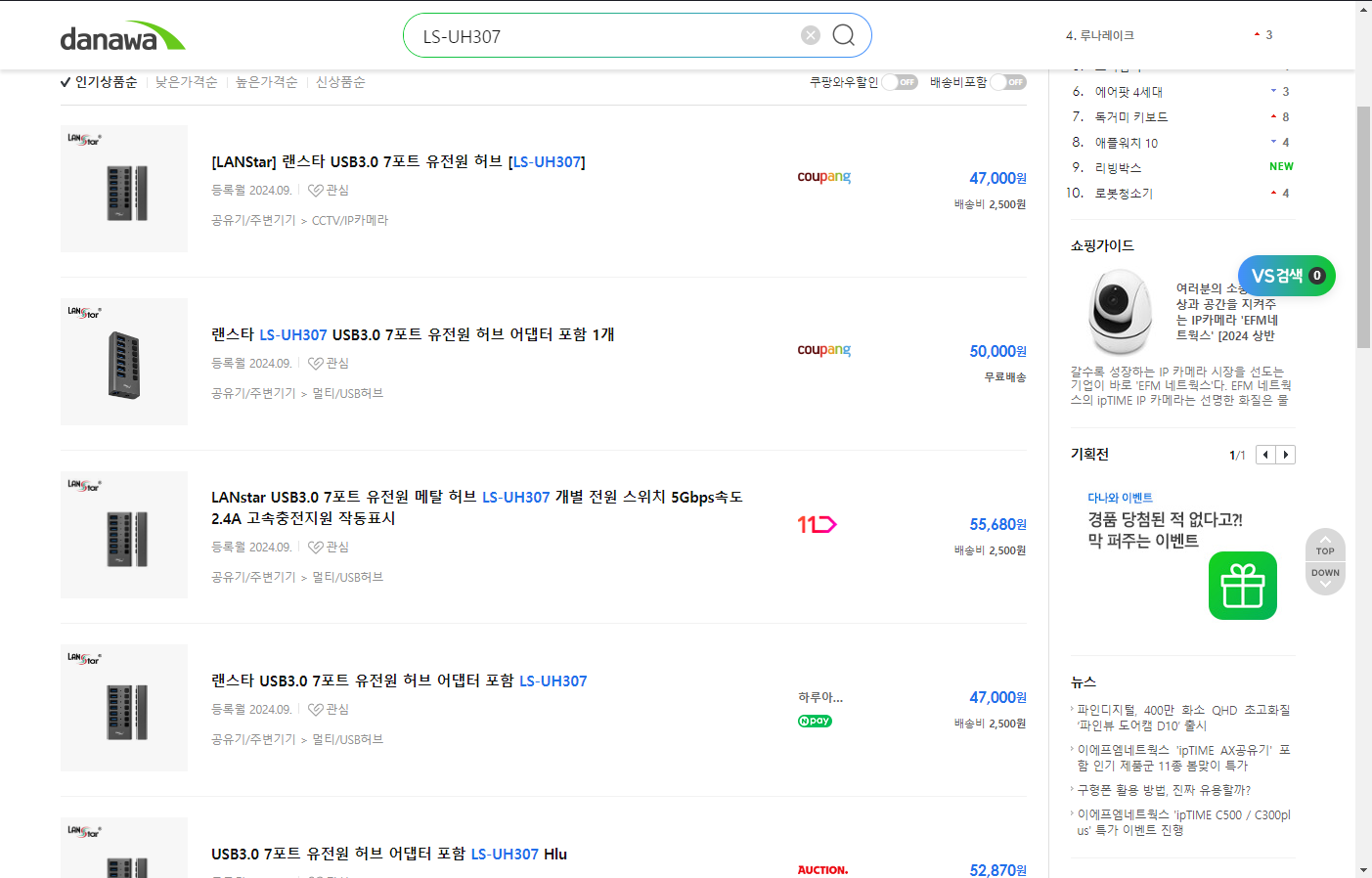Viewport: 1372px width, 878px height.
Task: Open 랜스타 LS-UH307 어댑터 포함 1개 title
Action: (x=413, y=334)
